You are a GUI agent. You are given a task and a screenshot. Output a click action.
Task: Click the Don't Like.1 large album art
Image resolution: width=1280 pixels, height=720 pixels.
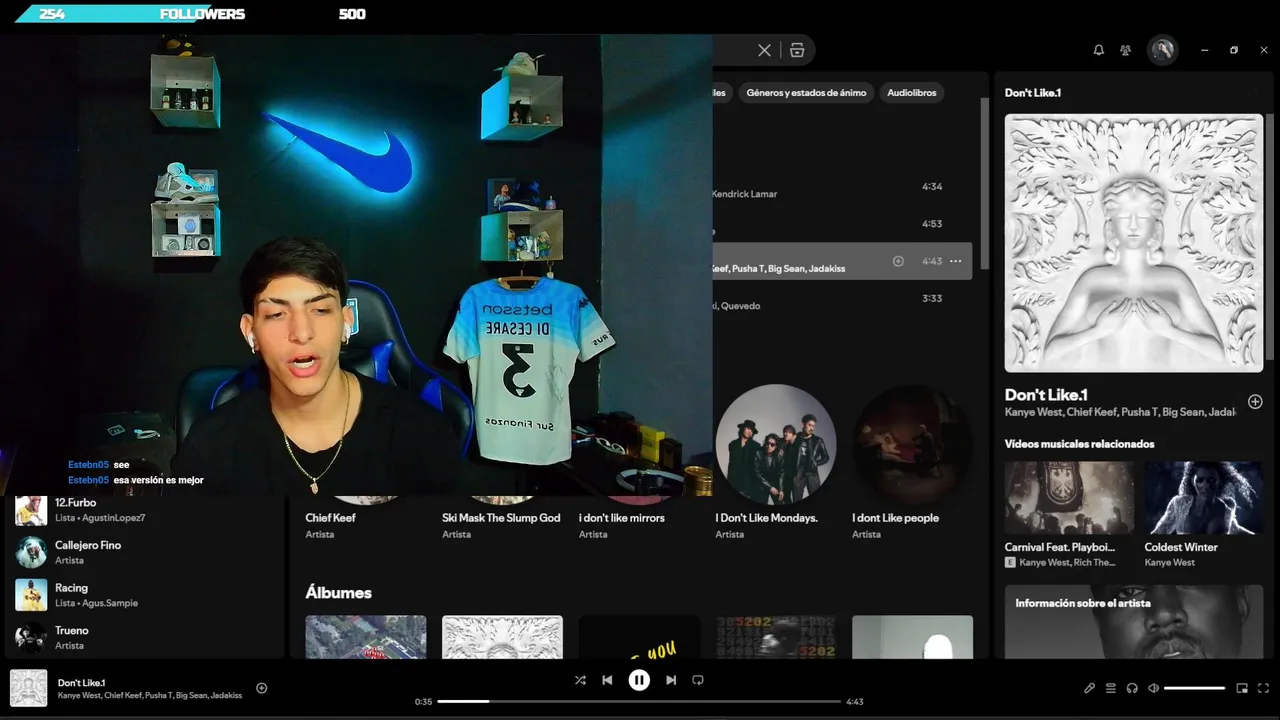(1133, 243)
